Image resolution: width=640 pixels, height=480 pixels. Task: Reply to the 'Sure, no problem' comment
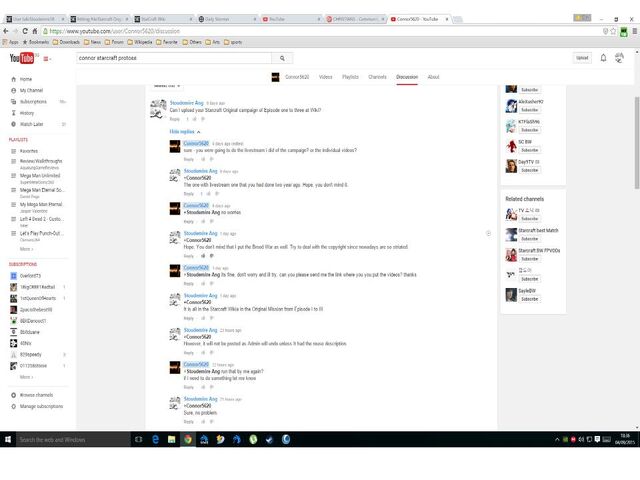pos(189,422)
